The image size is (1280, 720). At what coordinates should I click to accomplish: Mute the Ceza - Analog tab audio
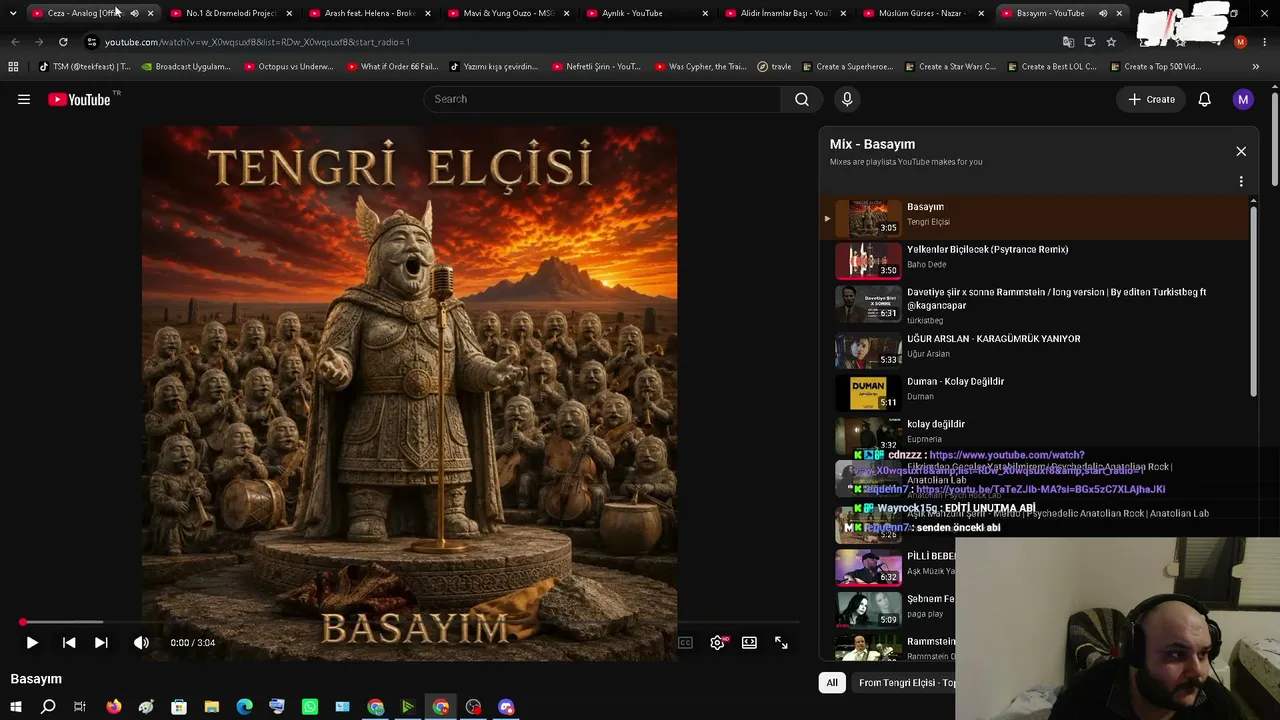(x=134, y=13)
